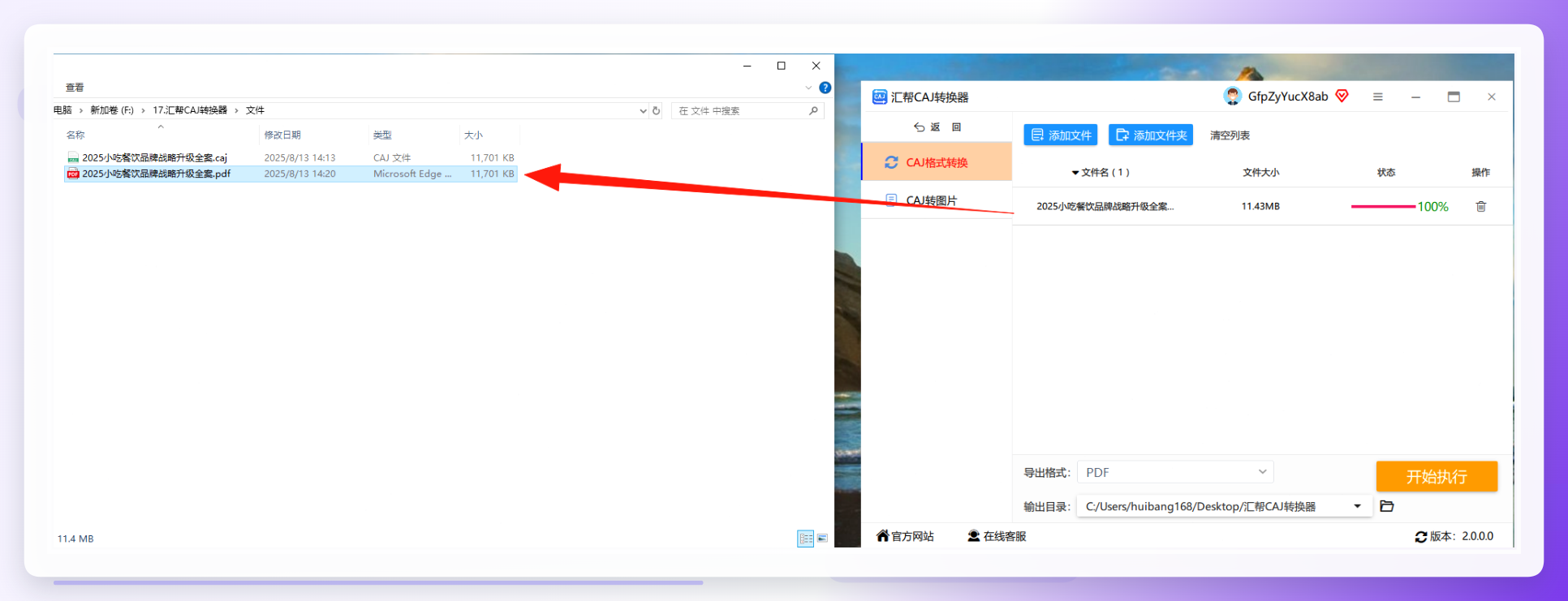Open the user avatar profile picture
Image resolution: width=1568 pixels, height=601 pixels.
pyautogui.click(x=1233, y=97)
